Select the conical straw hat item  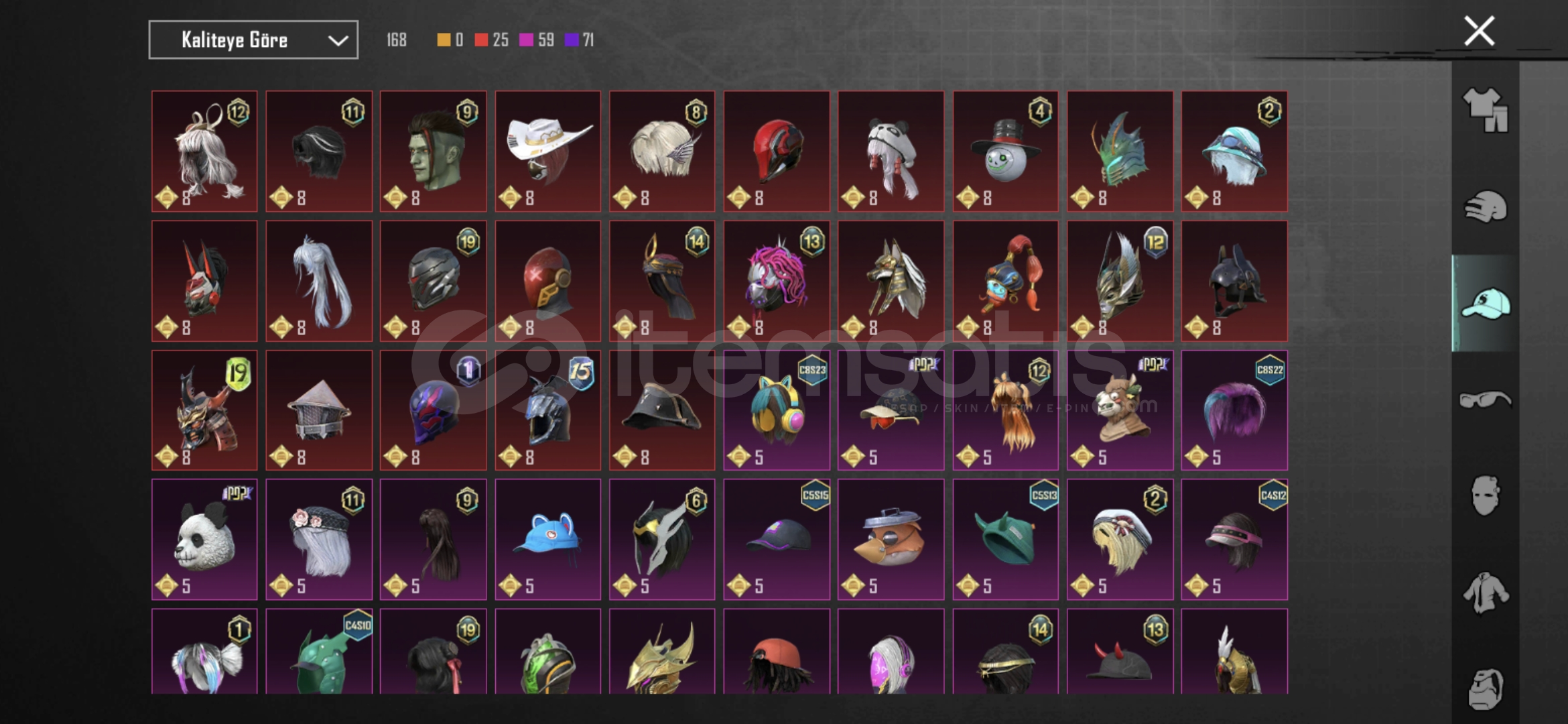pos(319,410)
